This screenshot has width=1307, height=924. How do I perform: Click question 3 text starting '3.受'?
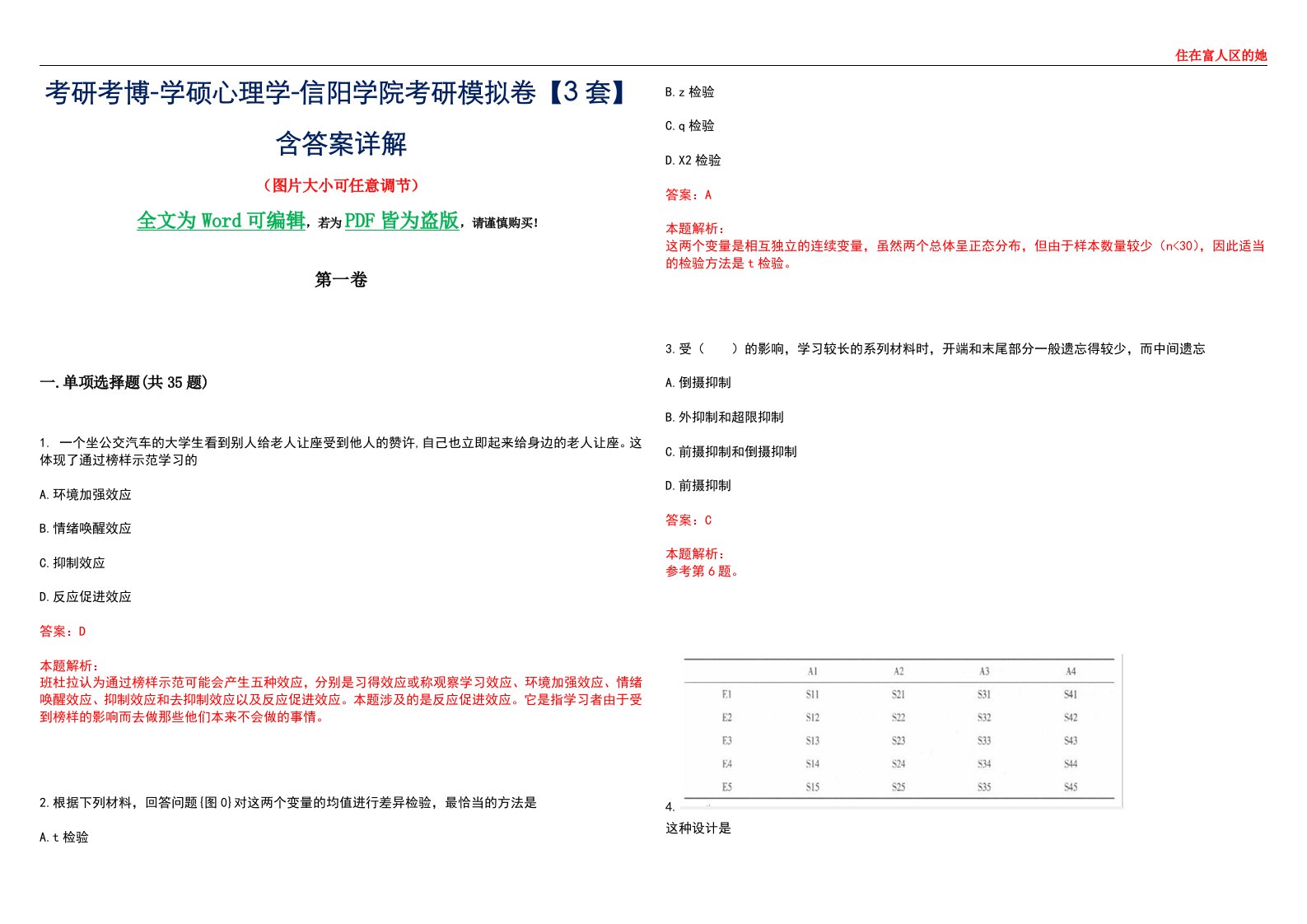[x=936, y=349]
